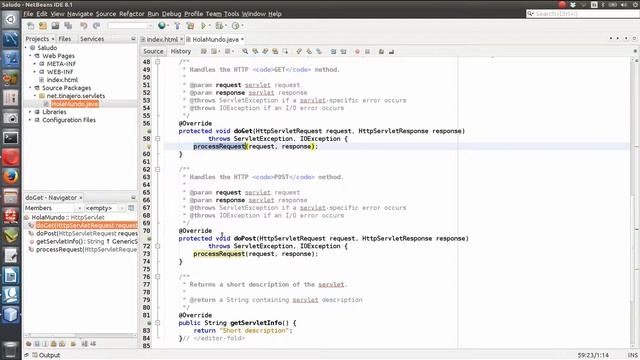Collapse code fold at line 58
640x360 pixels.
(158, 139)
